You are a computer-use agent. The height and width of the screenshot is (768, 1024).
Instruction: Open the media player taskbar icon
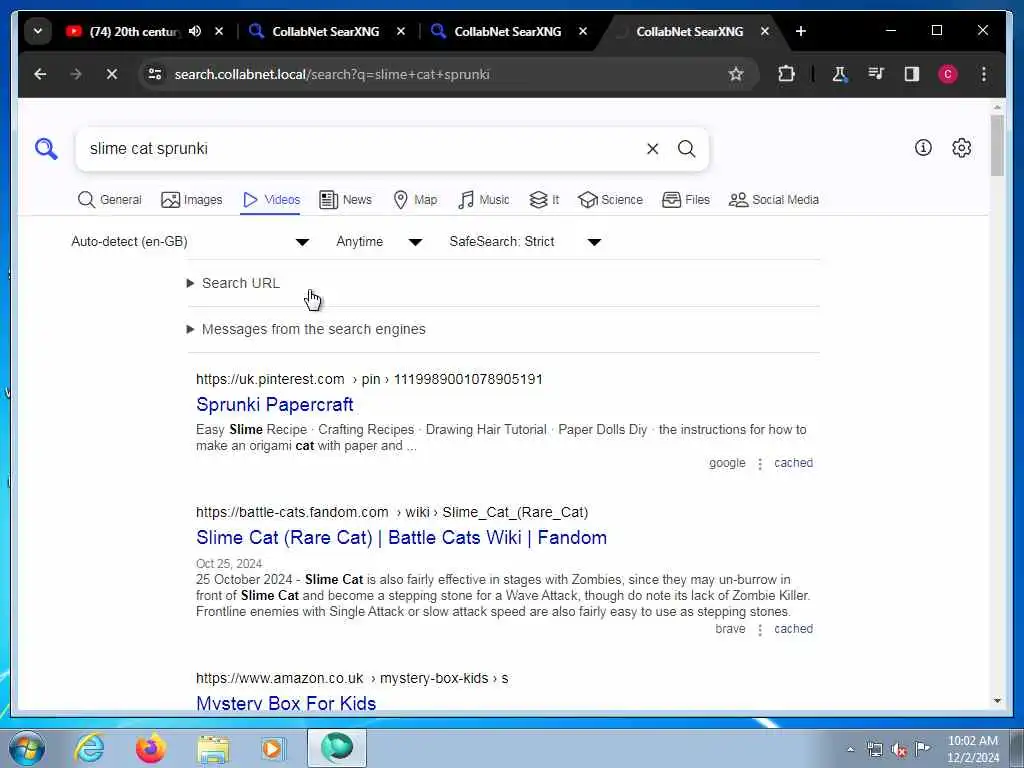(x=273, y=748)
